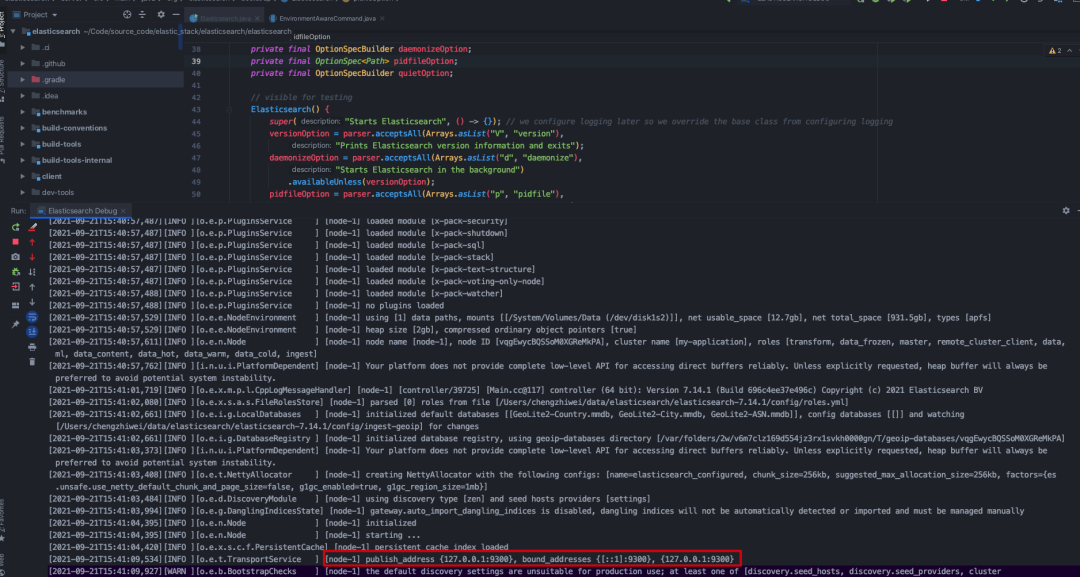
Task: Click the red down arrow in console toolbar
Action: (32, 258)
